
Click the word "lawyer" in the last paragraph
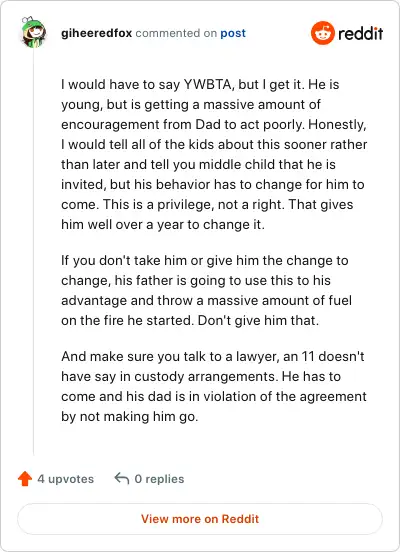coord(258,357)
